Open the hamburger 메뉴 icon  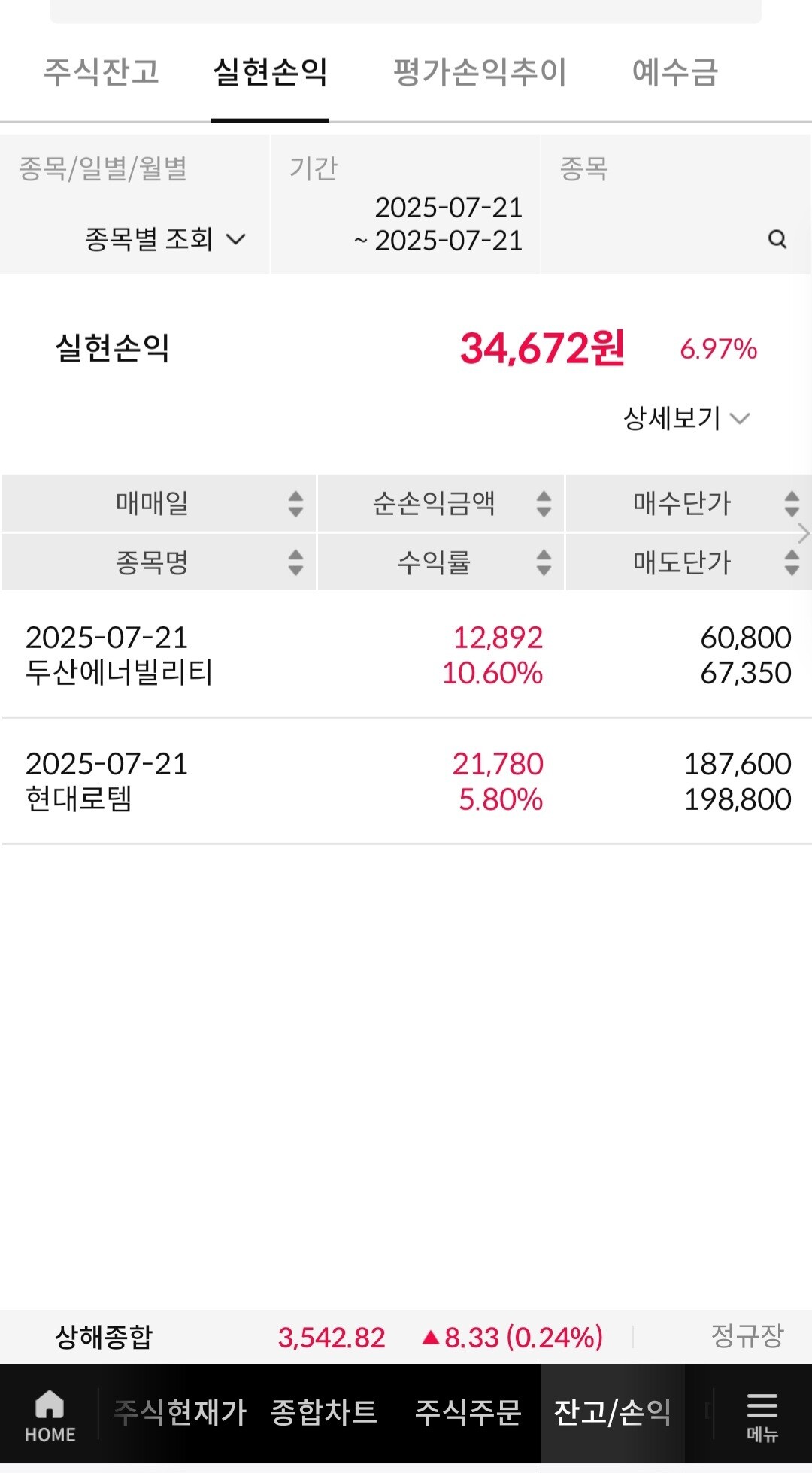pyautogui.click(x=762, y=1406)
